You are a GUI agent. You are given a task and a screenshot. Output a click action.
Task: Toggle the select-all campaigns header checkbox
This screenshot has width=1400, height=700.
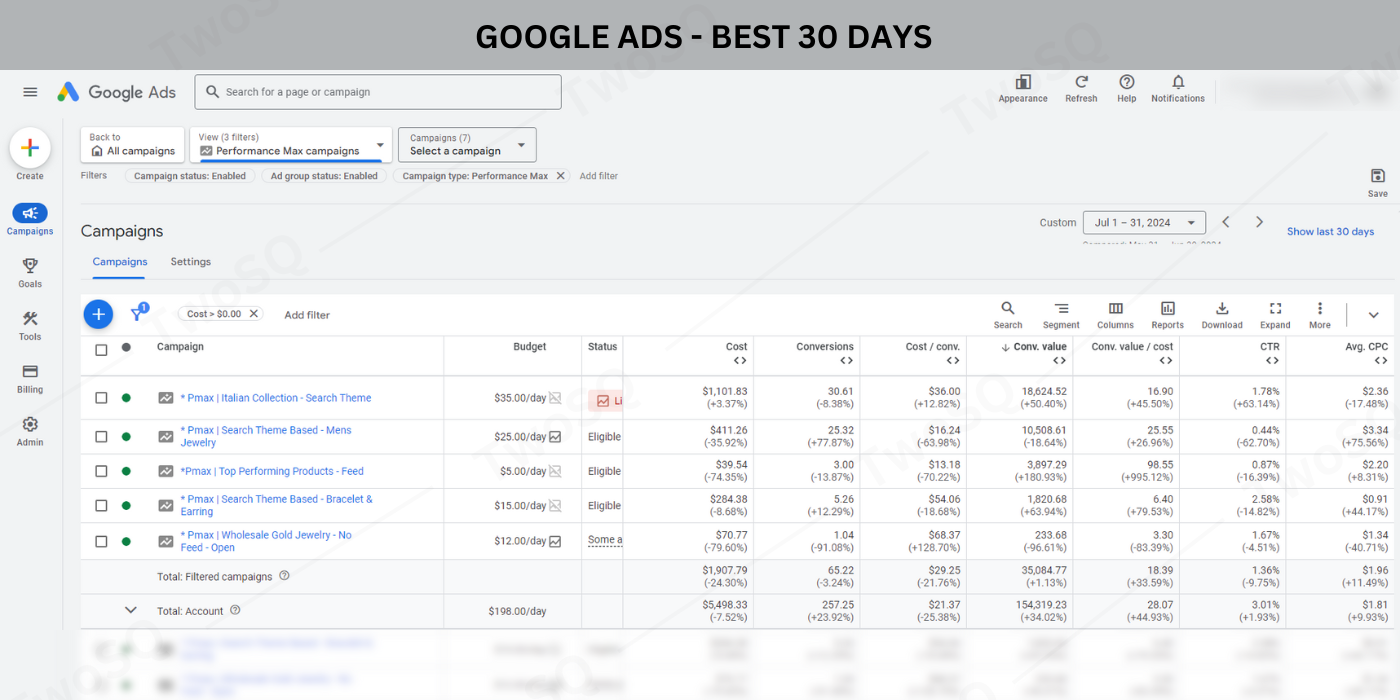coord(101,350)
